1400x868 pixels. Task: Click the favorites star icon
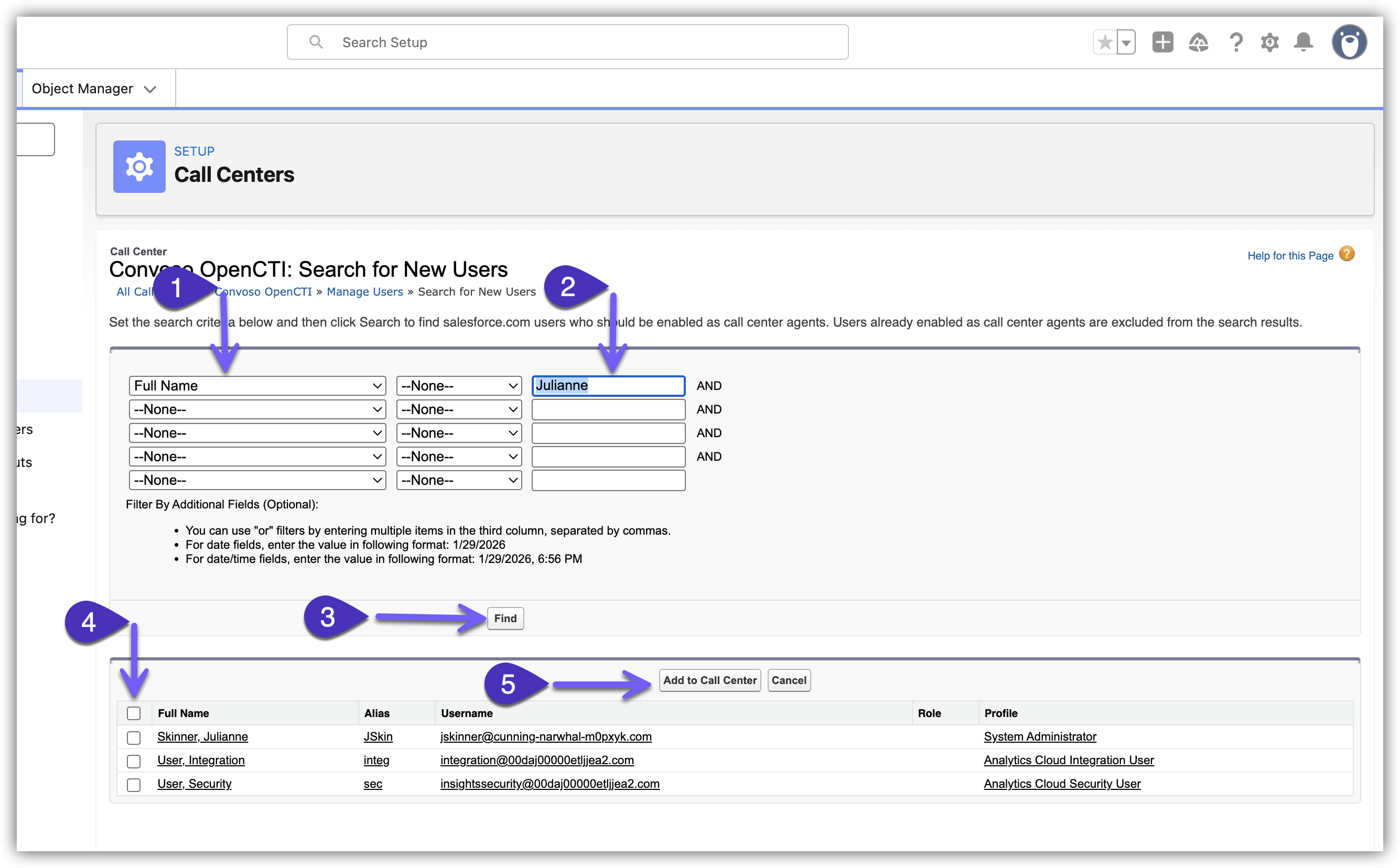(1104, 42)
